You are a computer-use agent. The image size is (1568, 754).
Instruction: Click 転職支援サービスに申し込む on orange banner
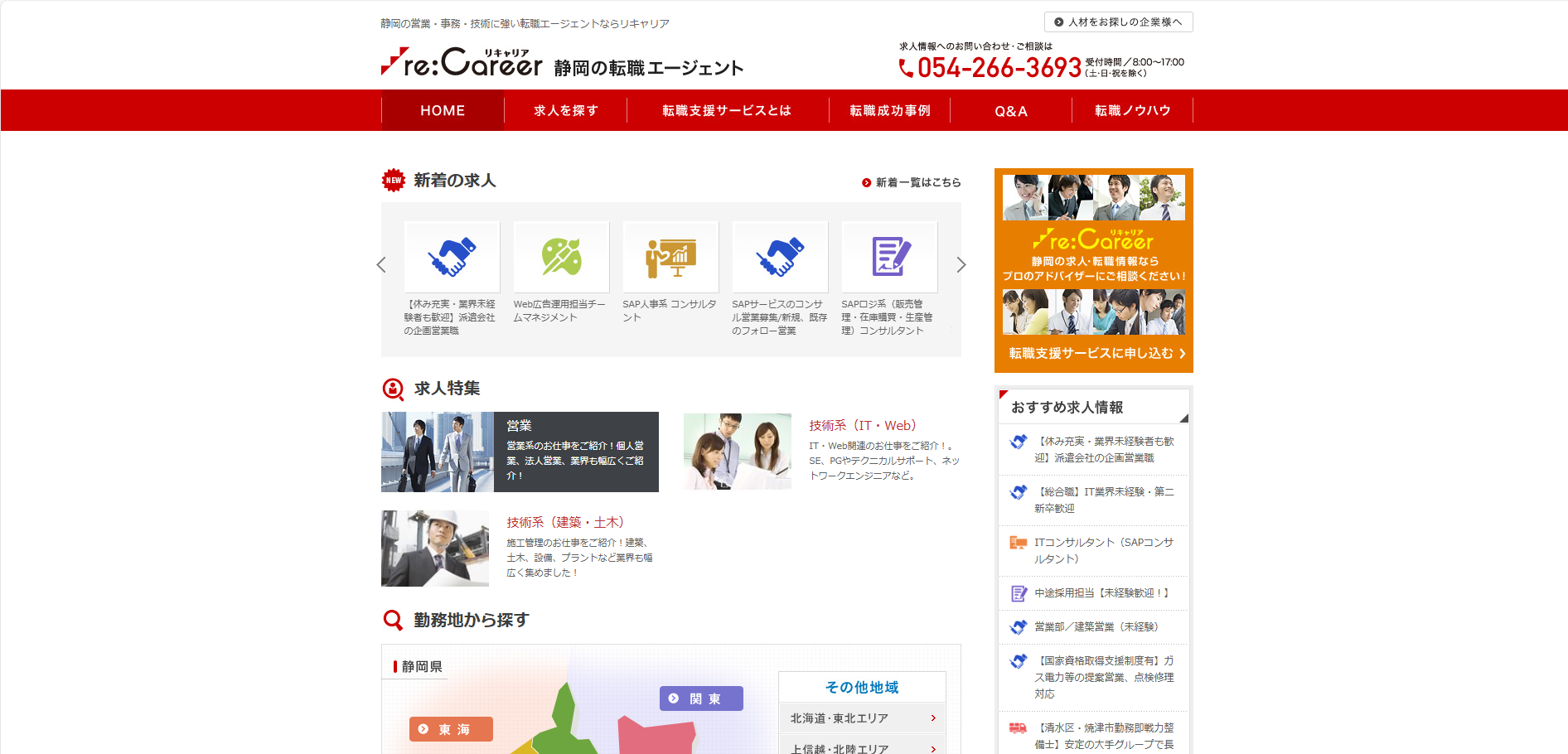(x=1094, y=353)
